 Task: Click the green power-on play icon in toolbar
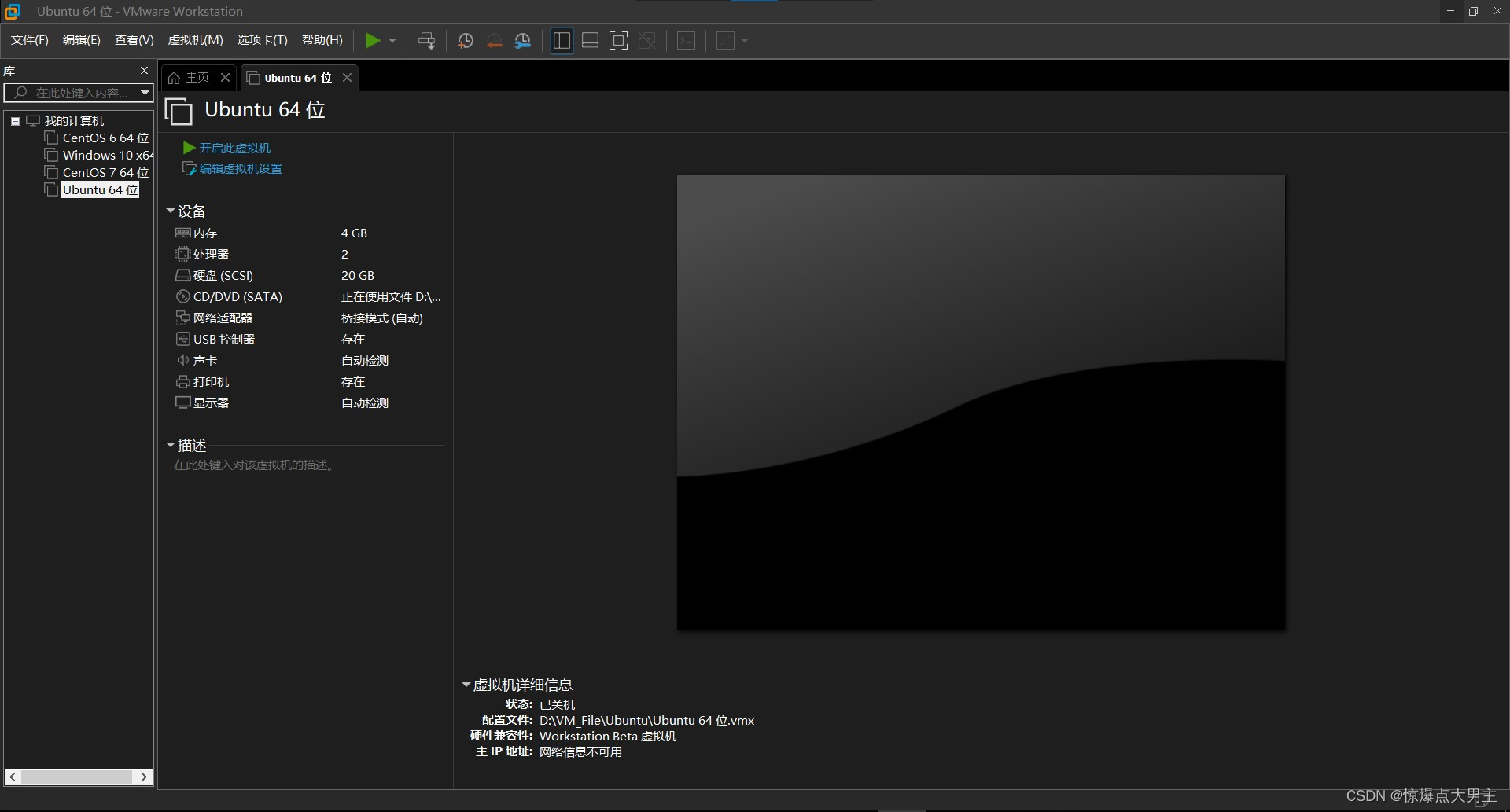[373, 41]
